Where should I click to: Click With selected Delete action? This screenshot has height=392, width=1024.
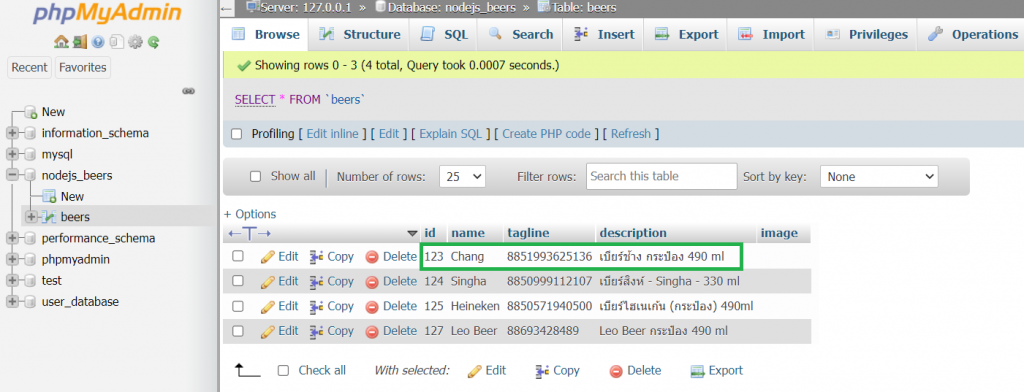tap(635, 370)
